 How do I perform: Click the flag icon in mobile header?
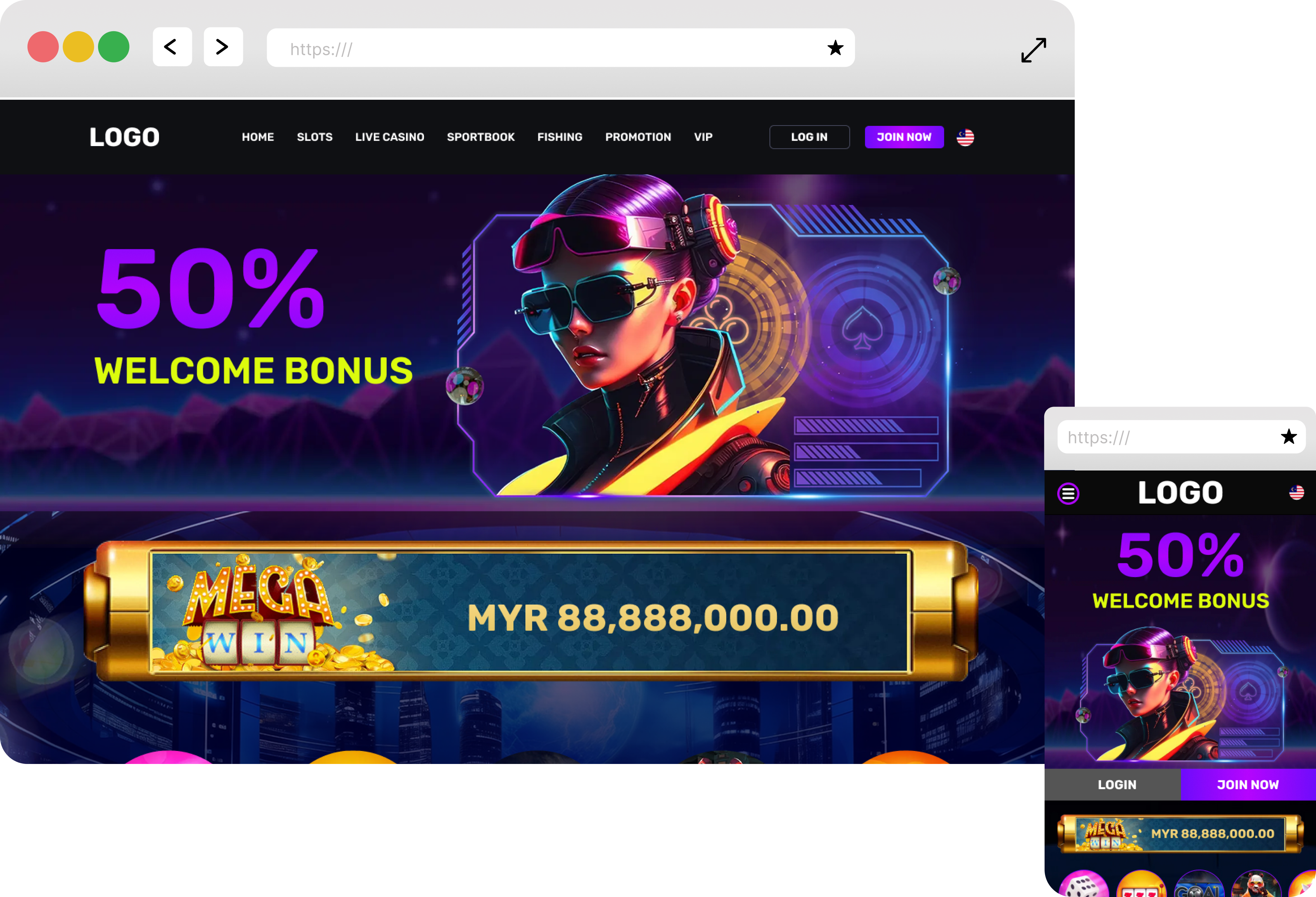point(1296,492)
